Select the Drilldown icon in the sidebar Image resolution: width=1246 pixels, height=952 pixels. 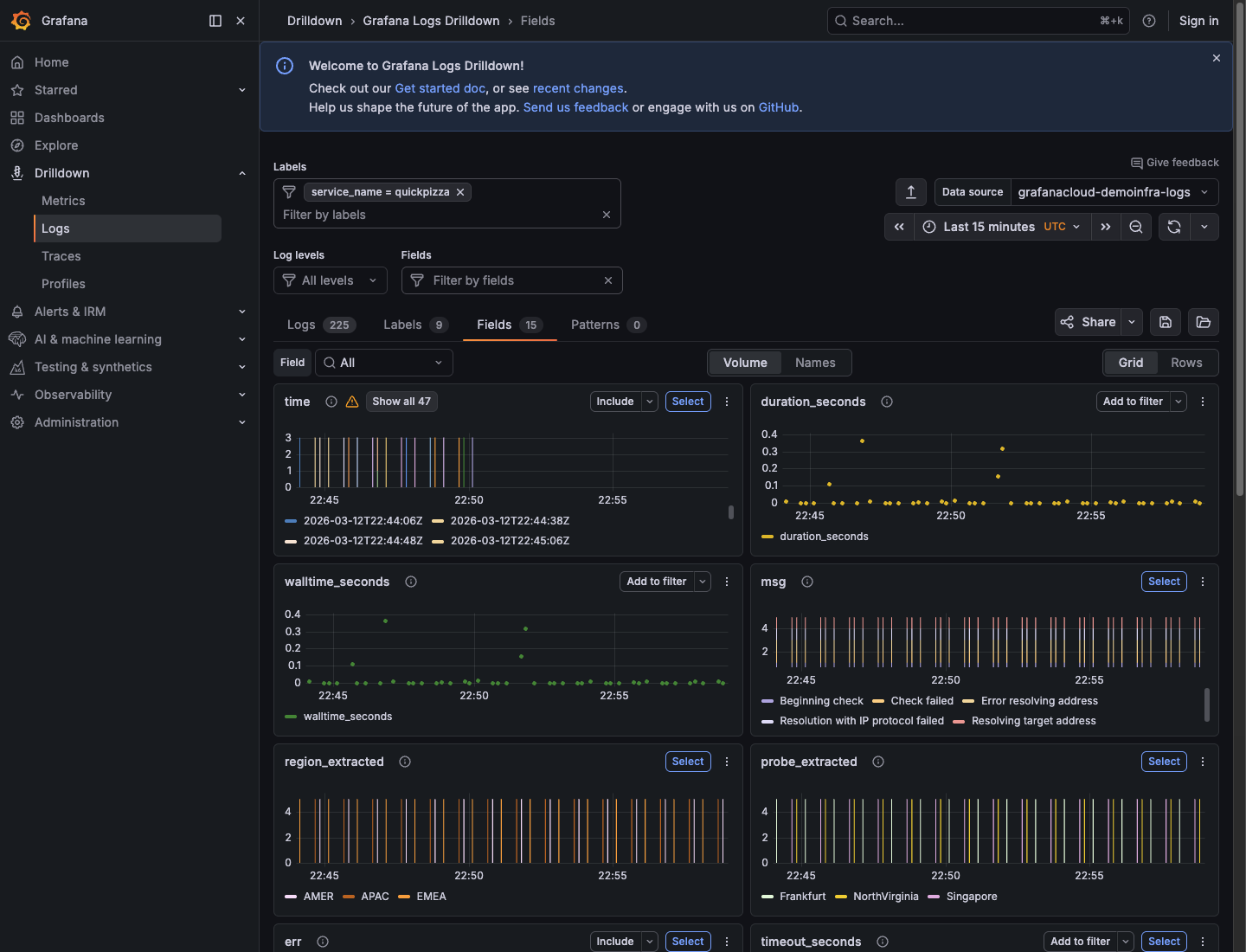tap(17, 173)
